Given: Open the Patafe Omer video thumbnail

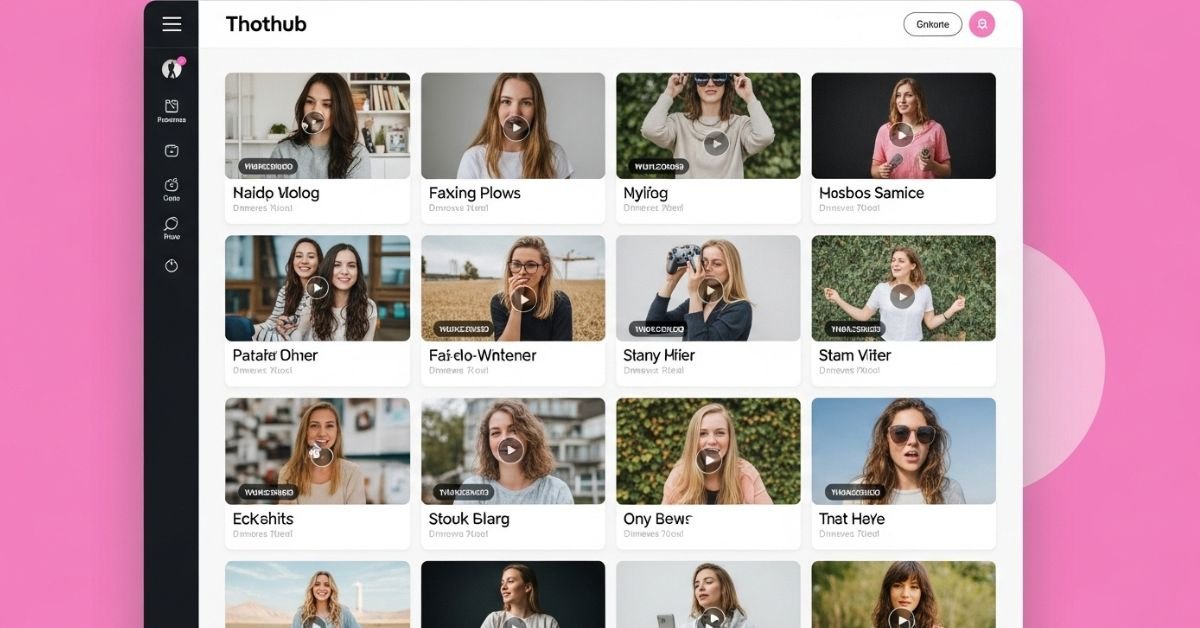Looking at the screenshot, I should click(317, 288).
